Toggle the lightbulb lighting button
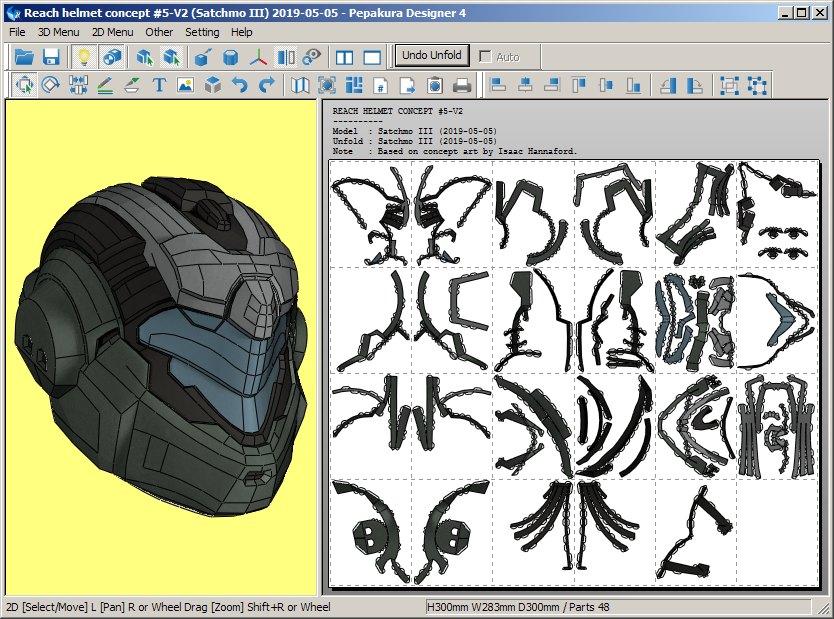834x619 pixels. 84,57
